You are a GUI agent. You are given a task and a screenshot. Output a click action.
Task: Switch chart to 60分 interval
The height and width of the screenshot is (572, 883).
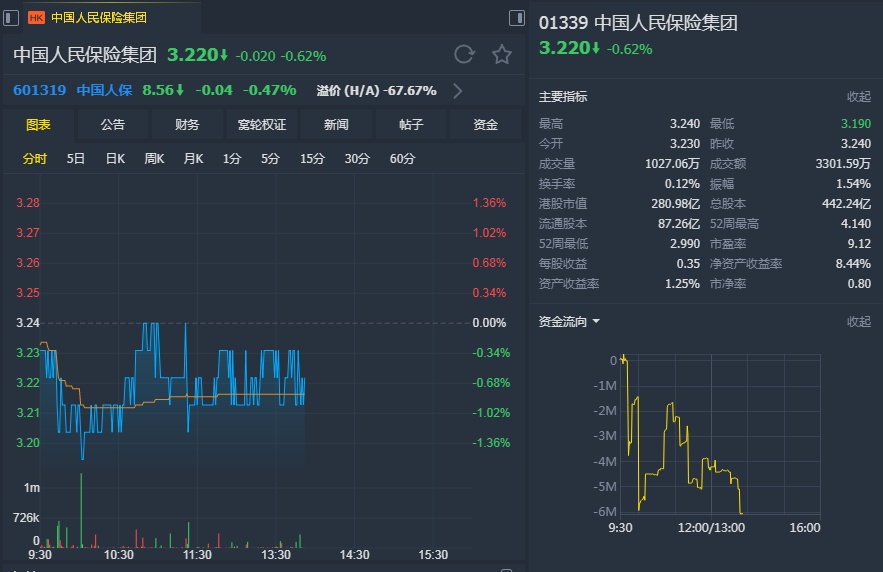pos(402,159)
